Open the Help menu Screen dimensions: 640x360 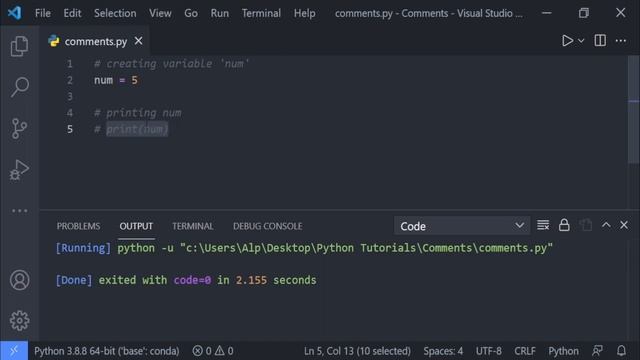(x=304, y=13)
